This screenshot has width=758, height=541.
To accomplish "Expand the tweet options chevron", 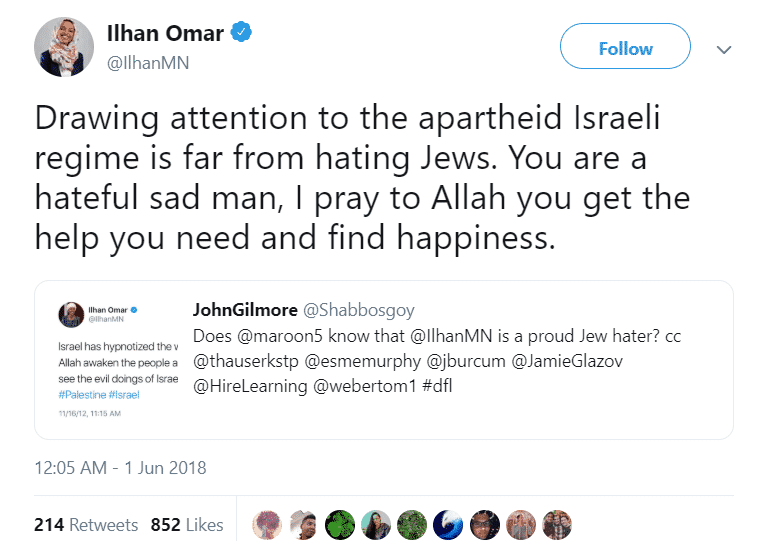I will pyautogui.click(x=724, y=48).
